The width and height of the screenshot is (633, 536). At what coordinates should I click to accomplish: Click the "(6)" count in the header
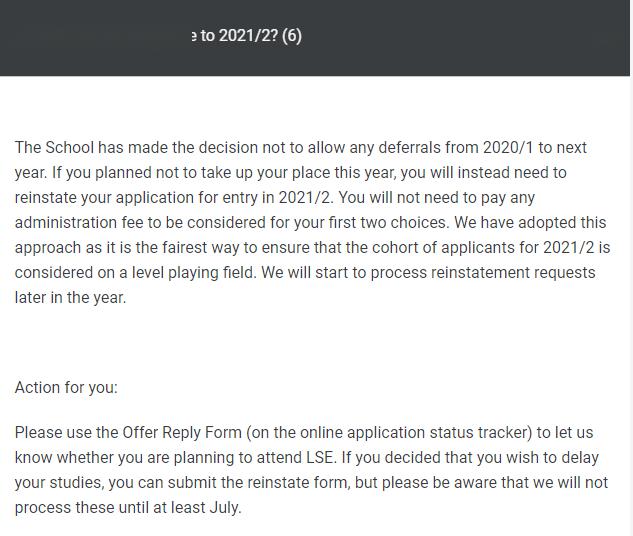click(x=292, y=36)
